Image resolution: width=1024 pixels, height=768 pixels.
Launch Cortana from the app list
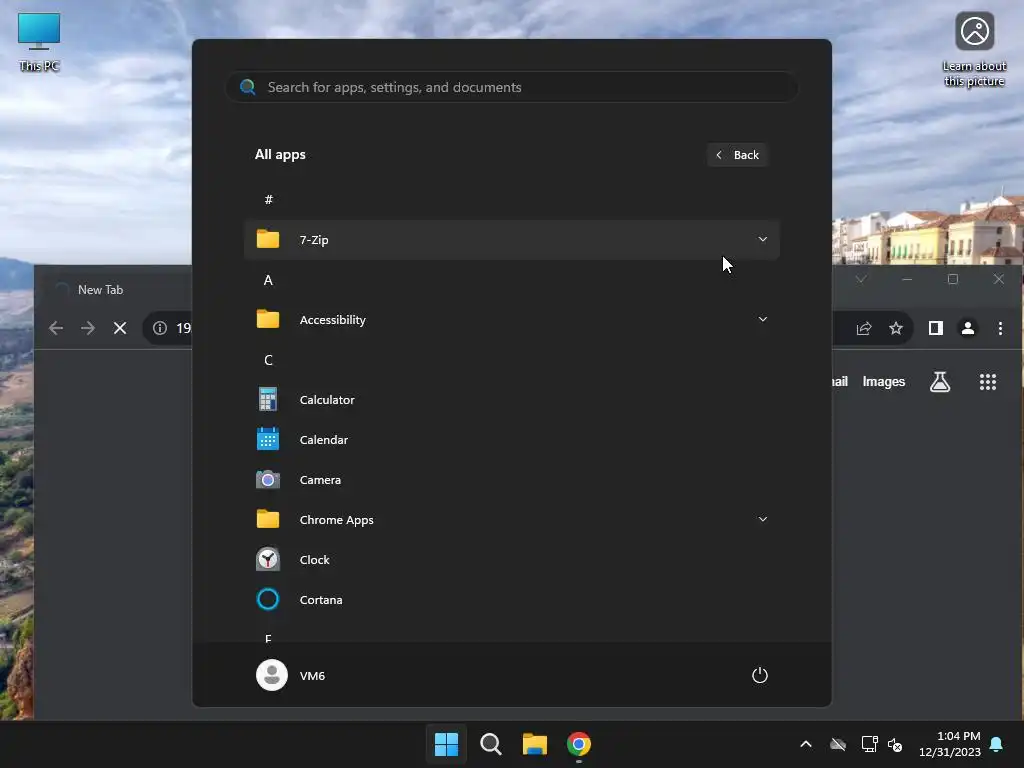511,600
